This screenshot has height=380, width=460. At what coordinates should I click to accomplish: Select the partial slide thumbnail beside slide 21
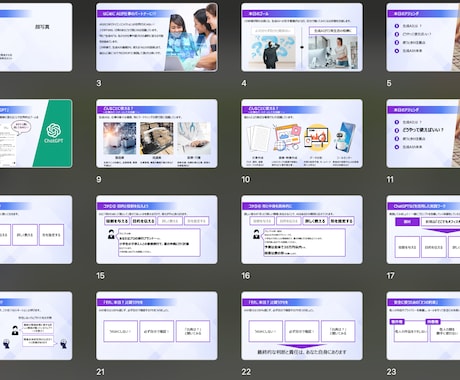(36, 326)
